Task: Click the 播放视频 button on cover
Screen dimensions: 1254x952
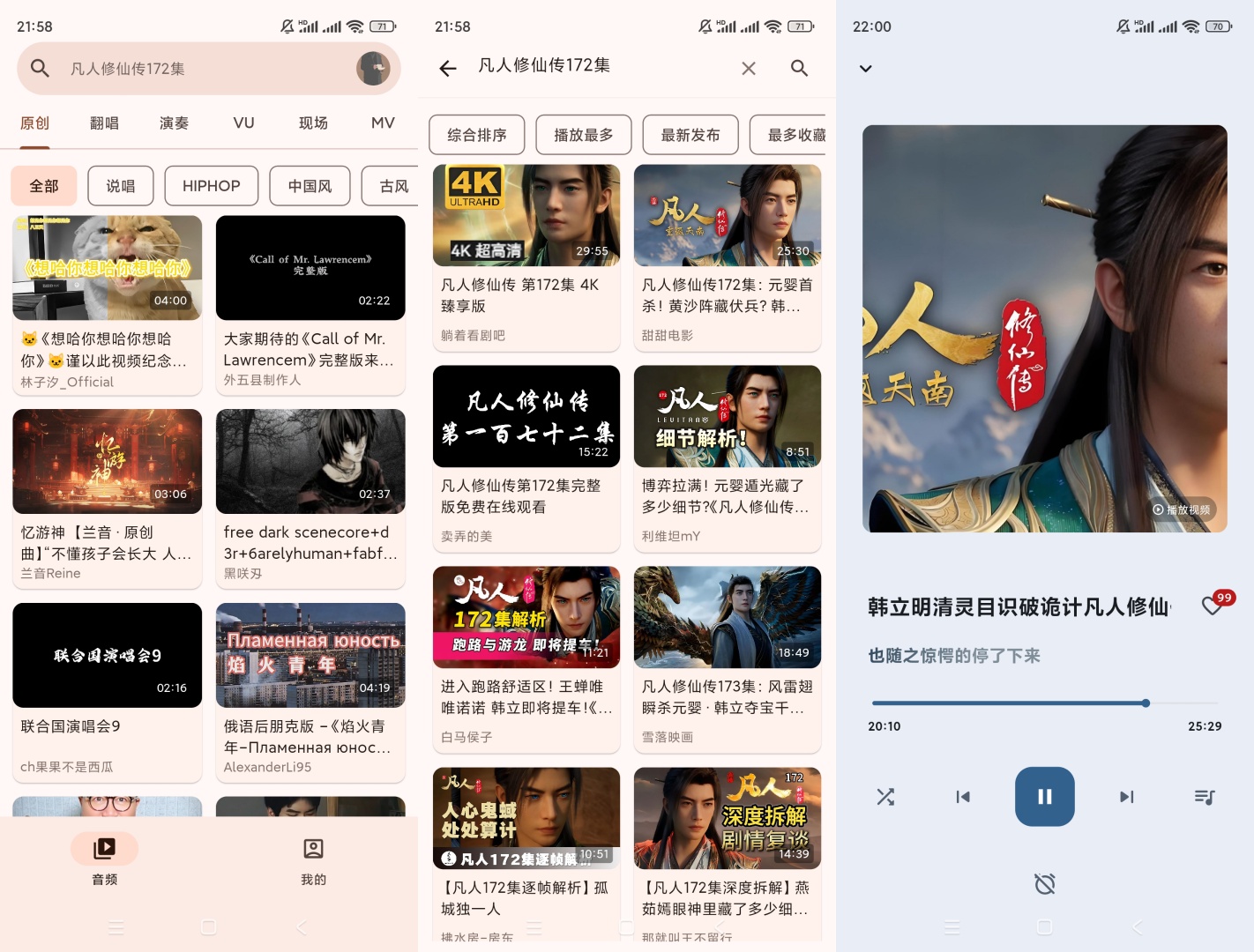Action: 1182,509
